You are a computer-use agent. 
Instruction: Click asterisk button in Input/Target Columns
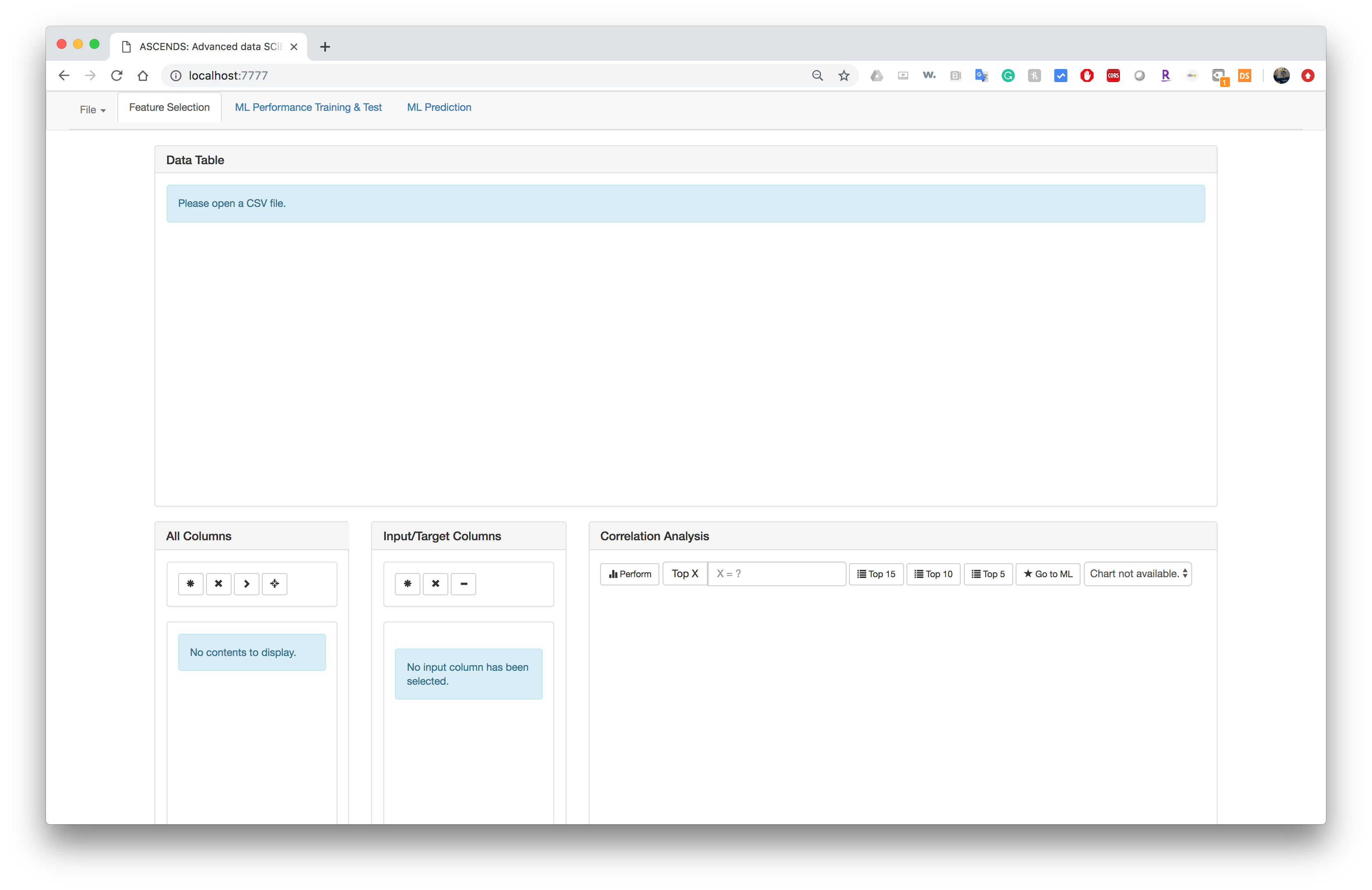408,583
